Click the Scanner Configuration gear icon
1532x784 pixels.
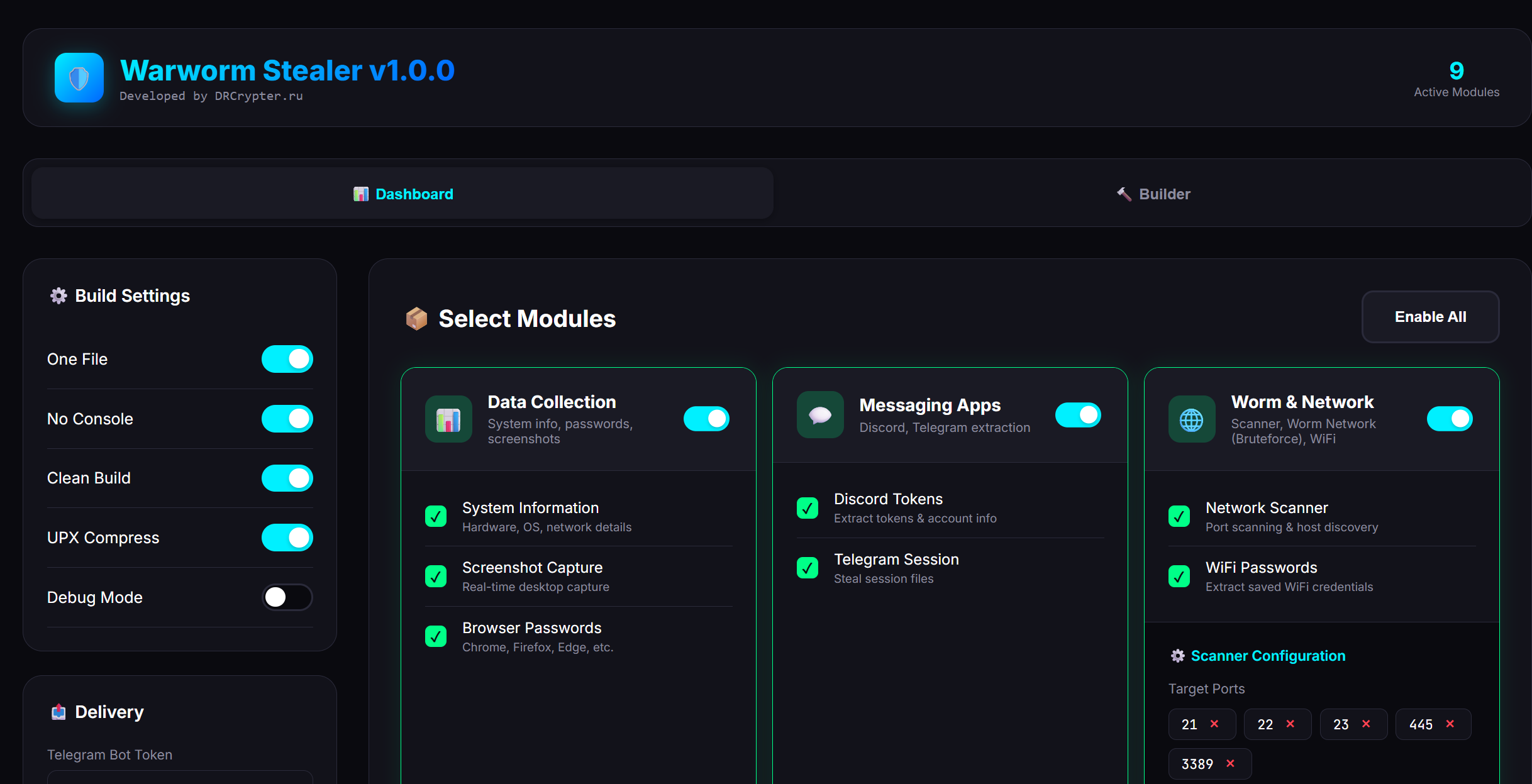pos(1177,656)
